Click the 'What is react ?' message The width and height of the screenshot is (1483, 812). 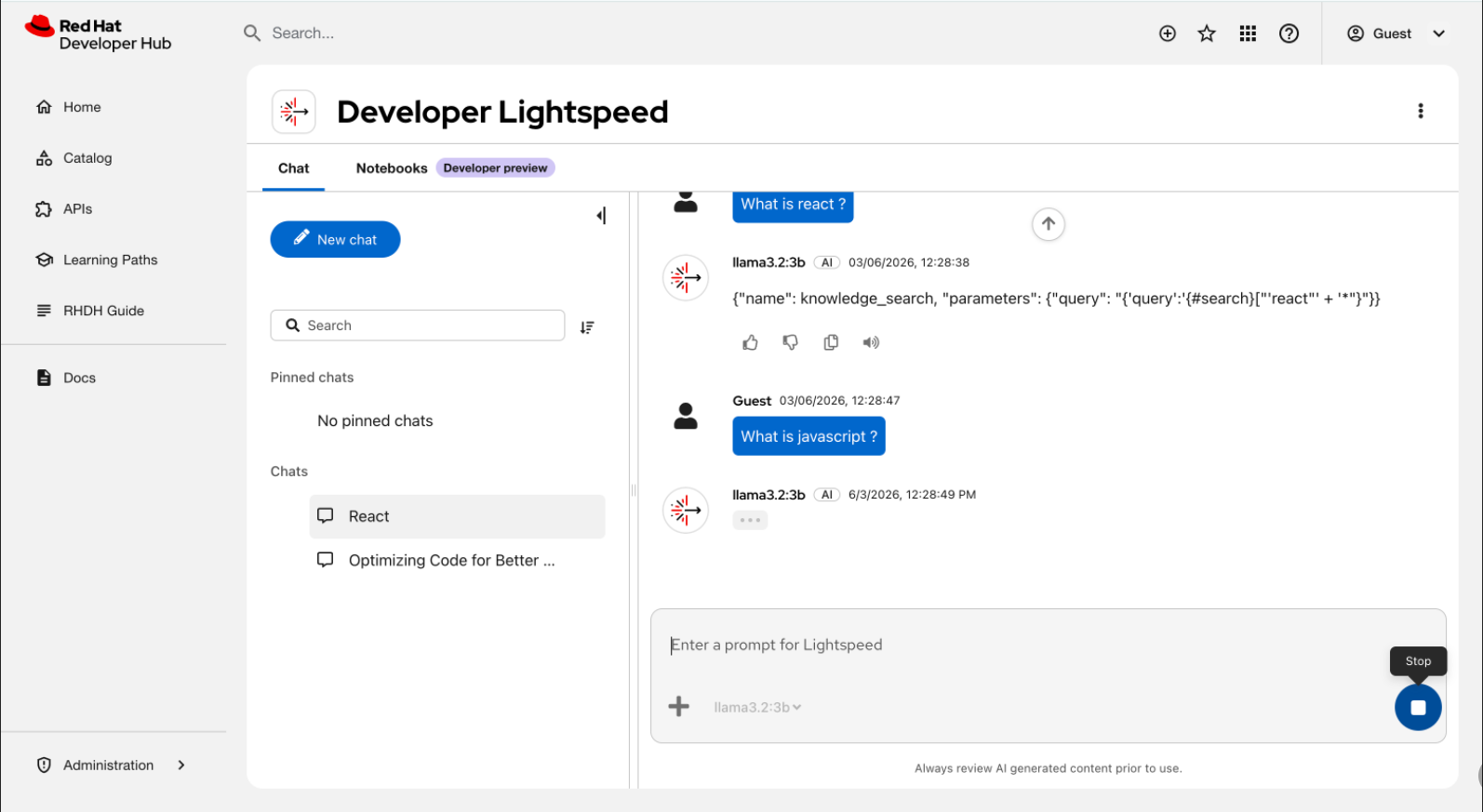tap(793, 205)
